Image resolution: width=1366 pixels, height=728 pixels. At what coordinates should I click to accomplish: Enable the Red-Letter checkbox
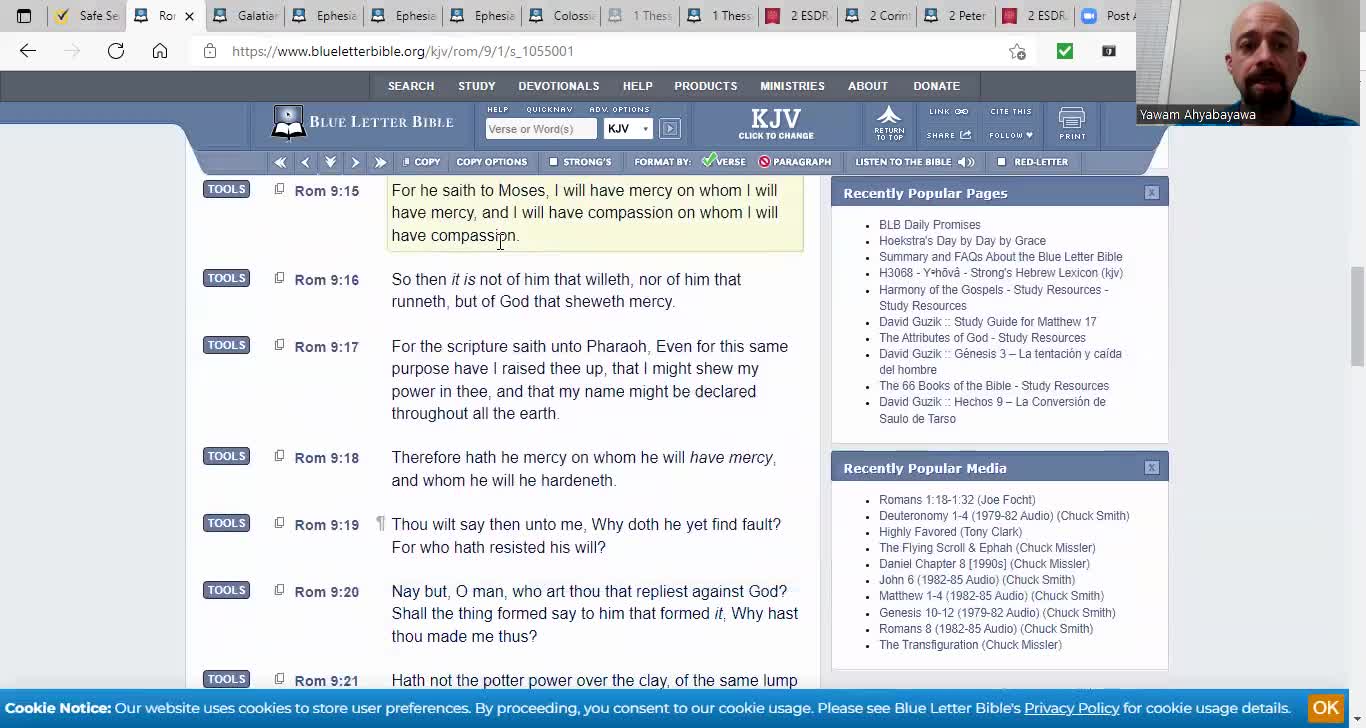1001,162
